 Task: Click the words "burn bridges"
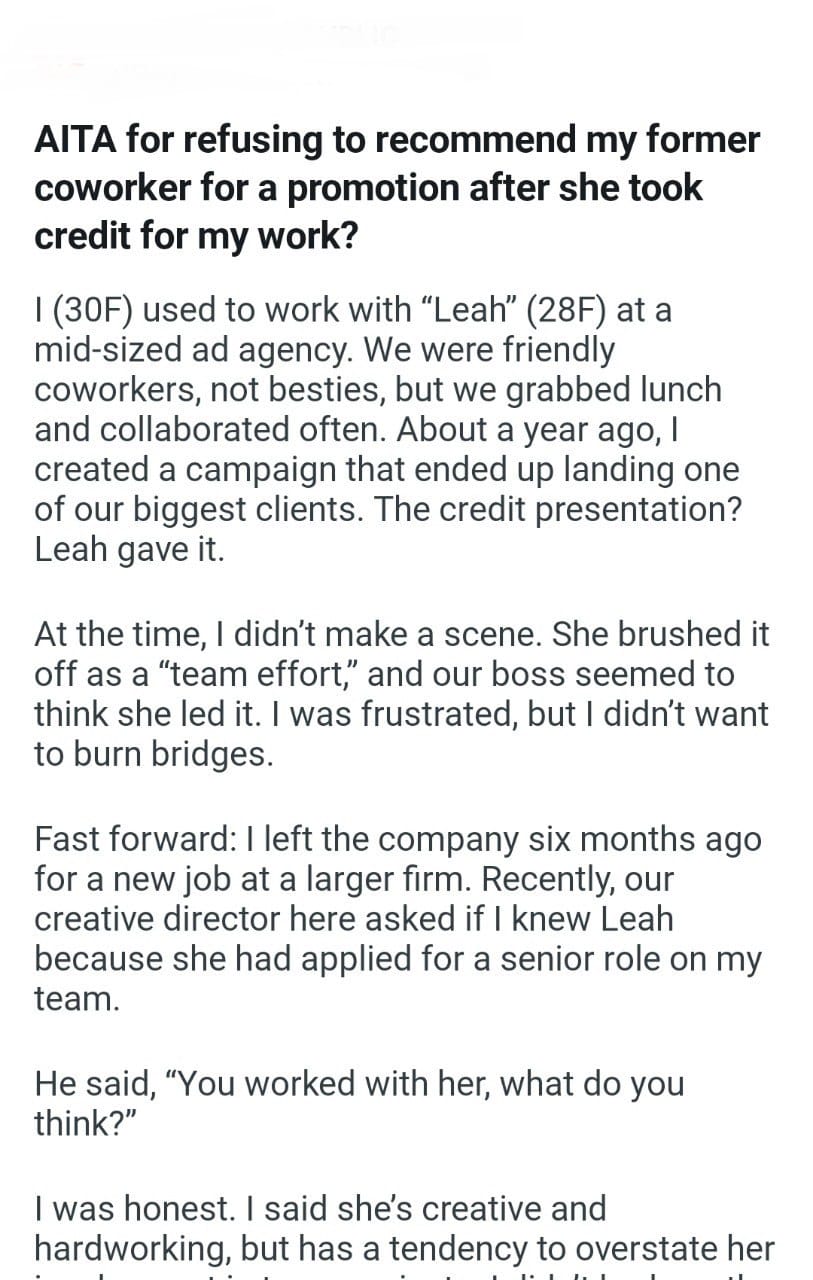(170, 754)
